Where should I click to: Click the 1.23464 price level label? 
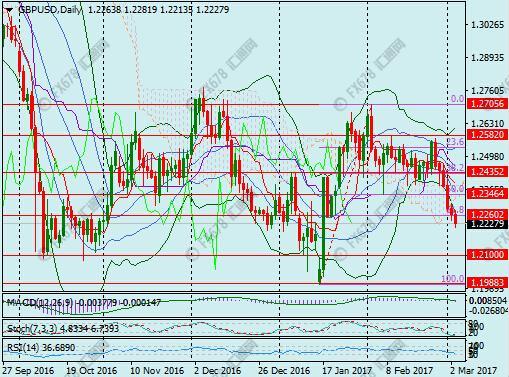tap(487, 193)
